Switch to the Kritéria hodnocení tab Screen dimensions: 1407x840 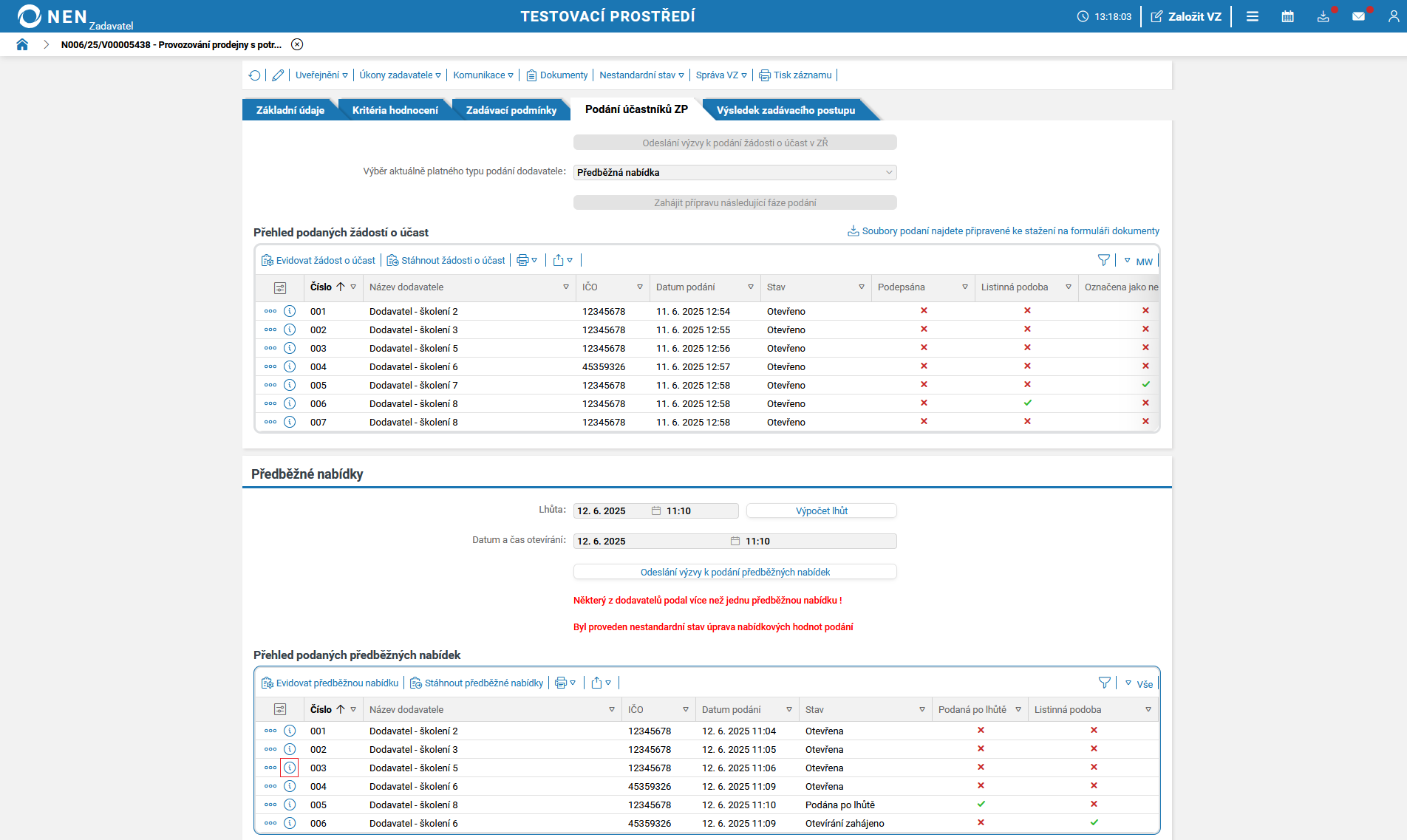395,110
